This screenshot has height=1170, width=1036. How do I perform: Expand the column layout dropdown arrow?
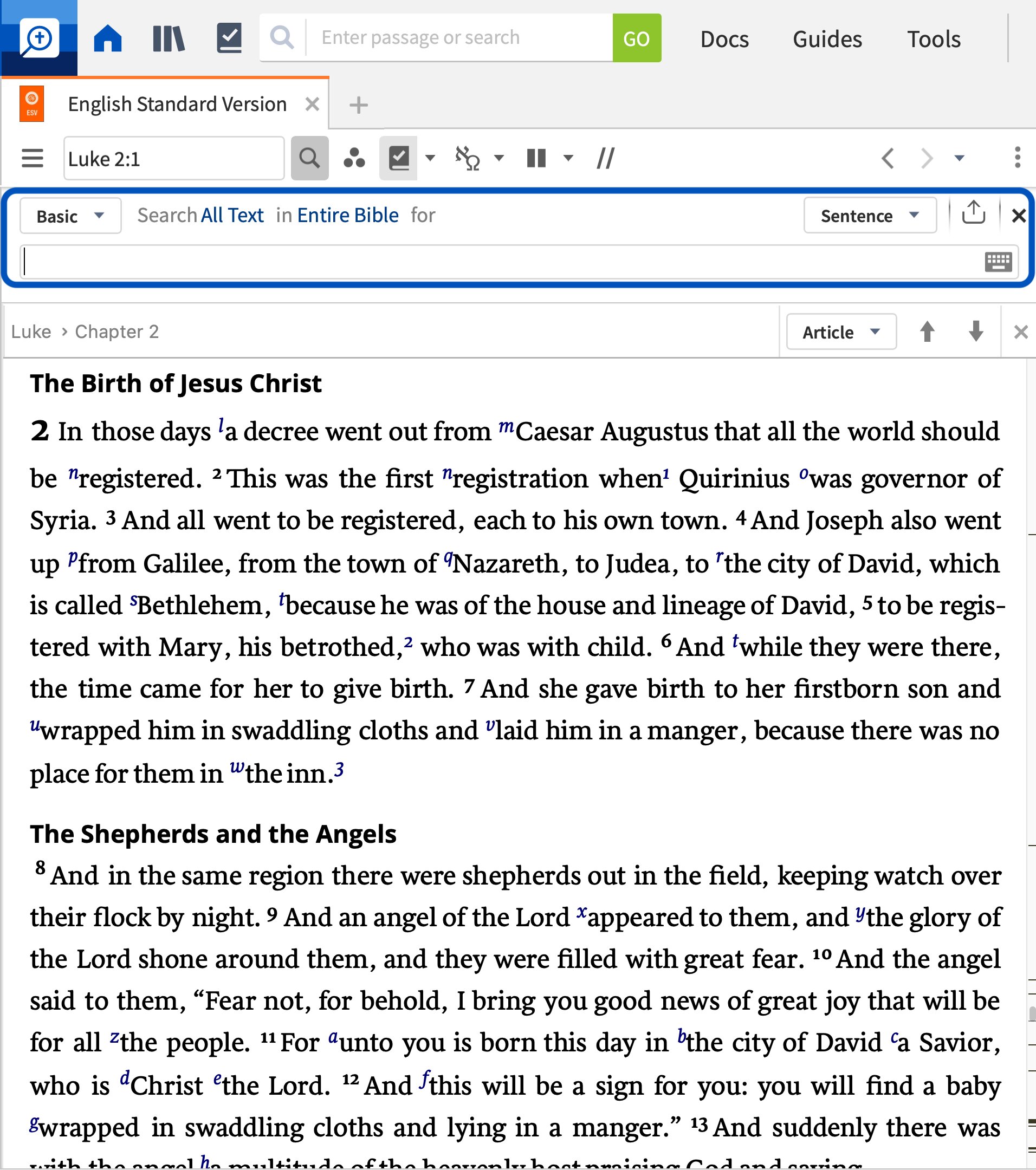pos(568,158)
